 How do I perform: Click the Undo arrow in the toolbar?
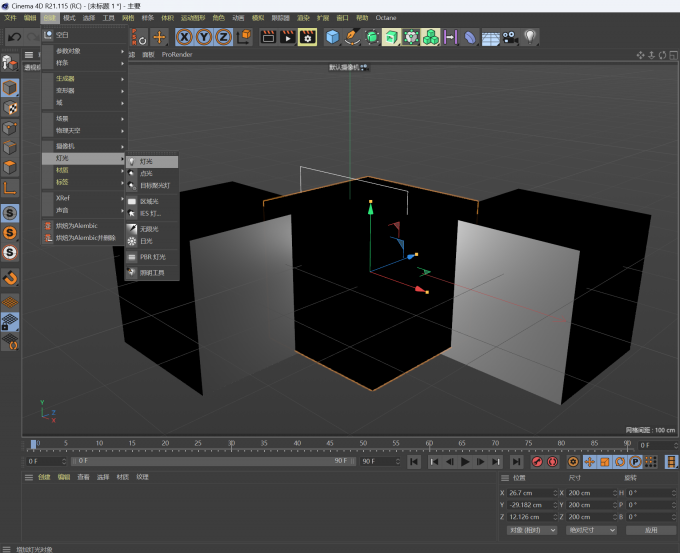(15, 37)
